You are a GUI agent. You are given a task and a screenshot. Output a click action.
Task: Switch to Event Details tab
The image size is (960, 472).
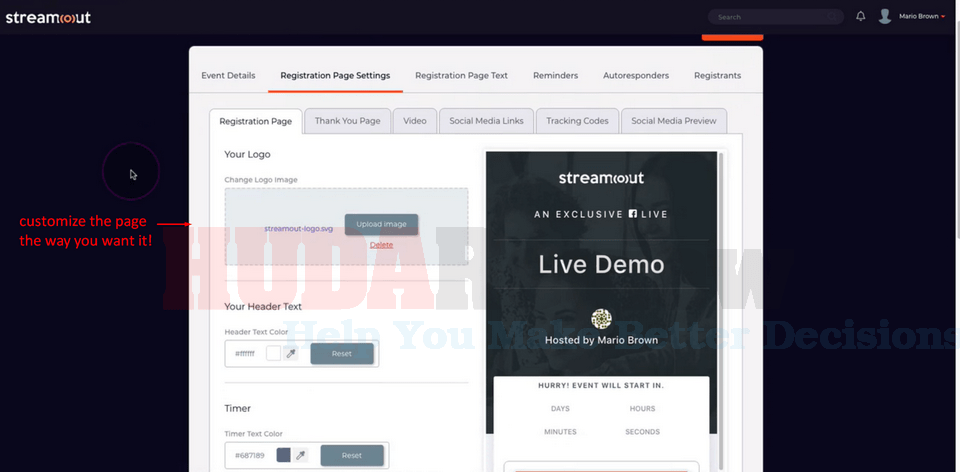point(228,76)
